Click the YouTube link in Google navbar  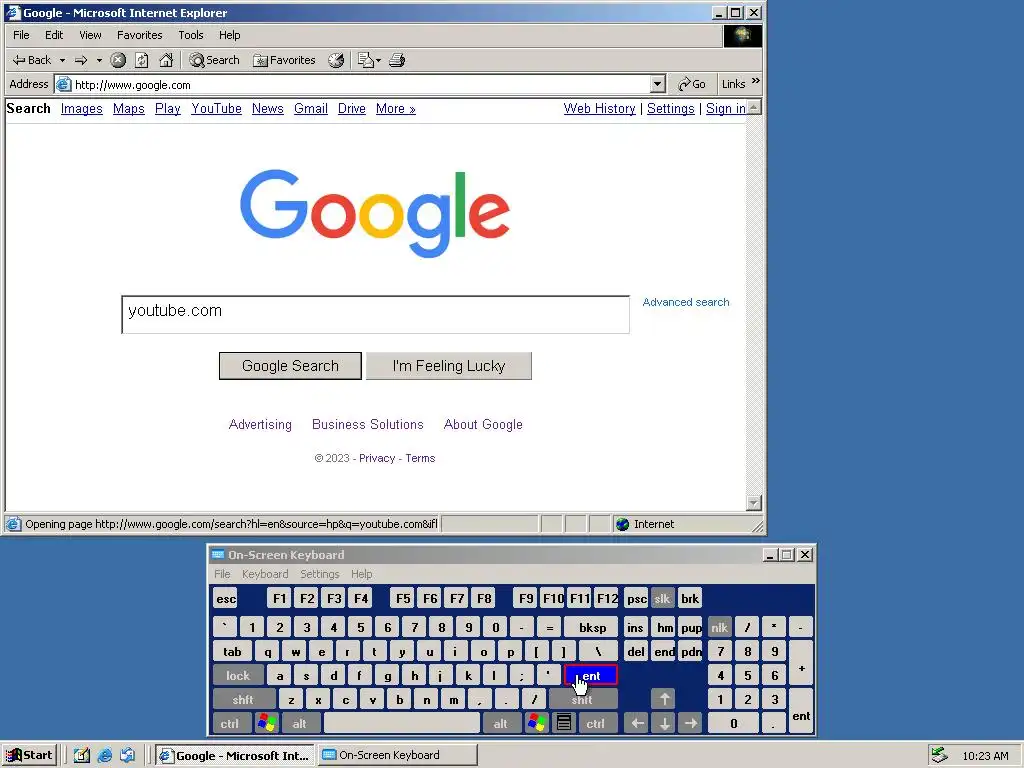pyautogui.click(x=216, y=108)
